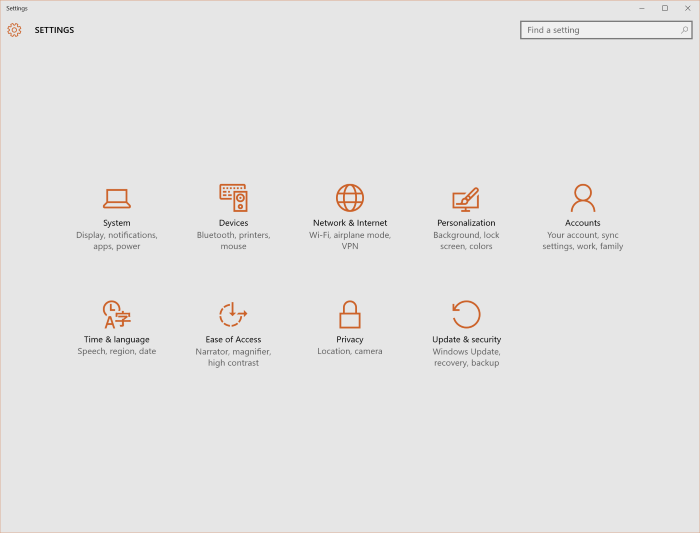
Task: Click the 'Your account, sync settings' description
Action: [583, 241]
